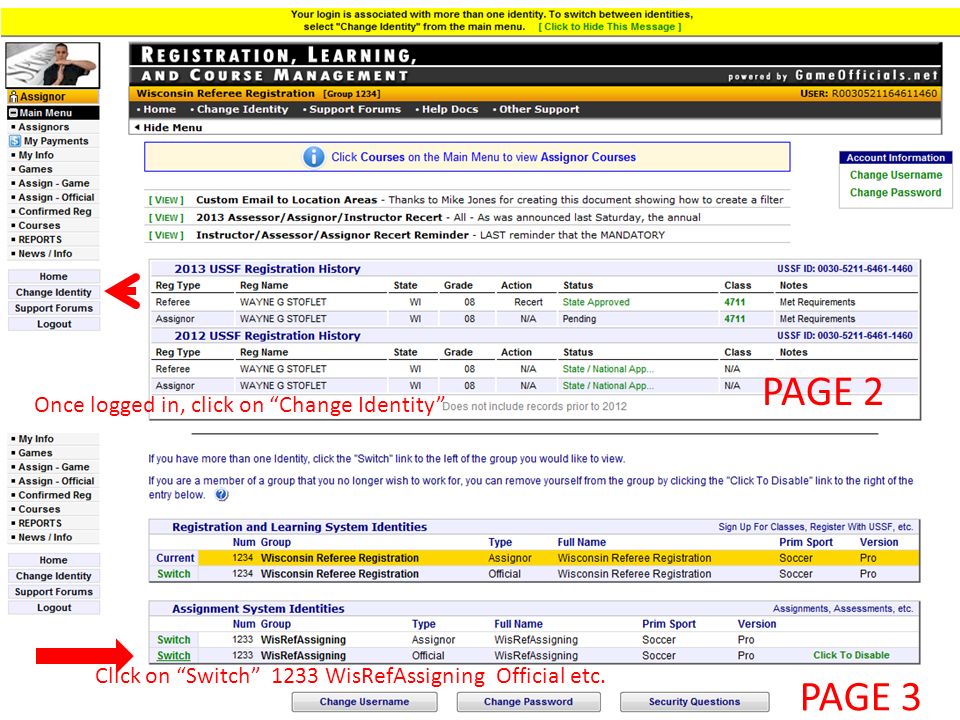This screenshot has width=960, height=720.
Task: Open Help Docs in the top navigation bar
Action: [449, 109]
